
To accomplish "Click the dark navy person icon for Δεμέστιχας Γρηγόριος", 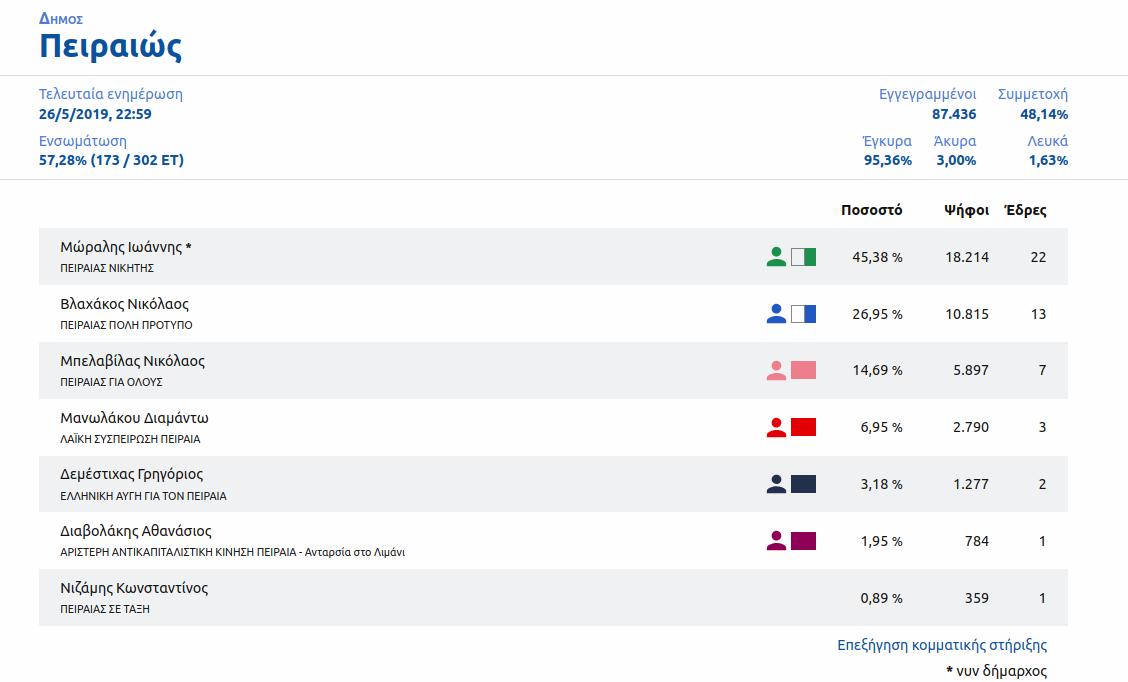I will click(x=776, y=484).
